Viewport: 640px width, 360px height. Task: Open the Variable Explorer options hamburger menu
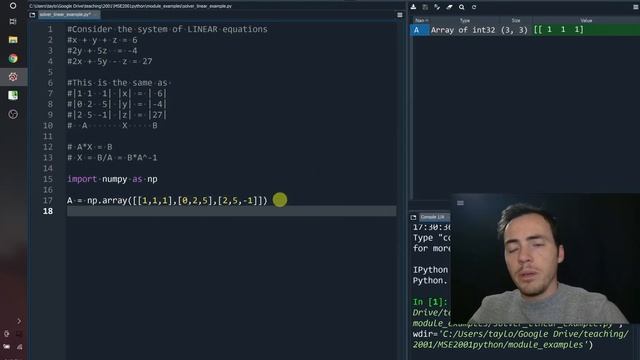tap(636, 7)
